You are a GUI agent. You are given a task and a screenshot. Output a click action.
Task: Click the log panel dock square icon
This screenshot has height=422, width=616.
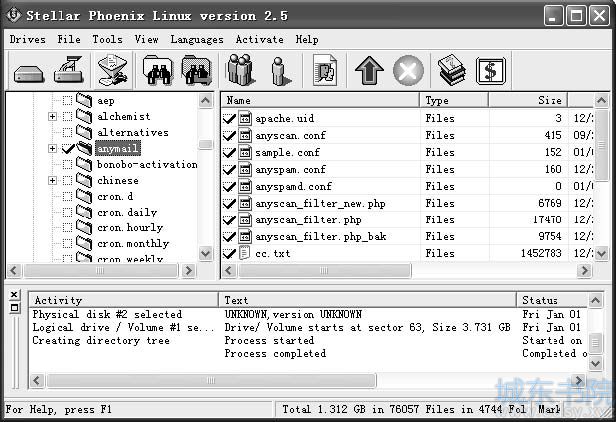14,307
